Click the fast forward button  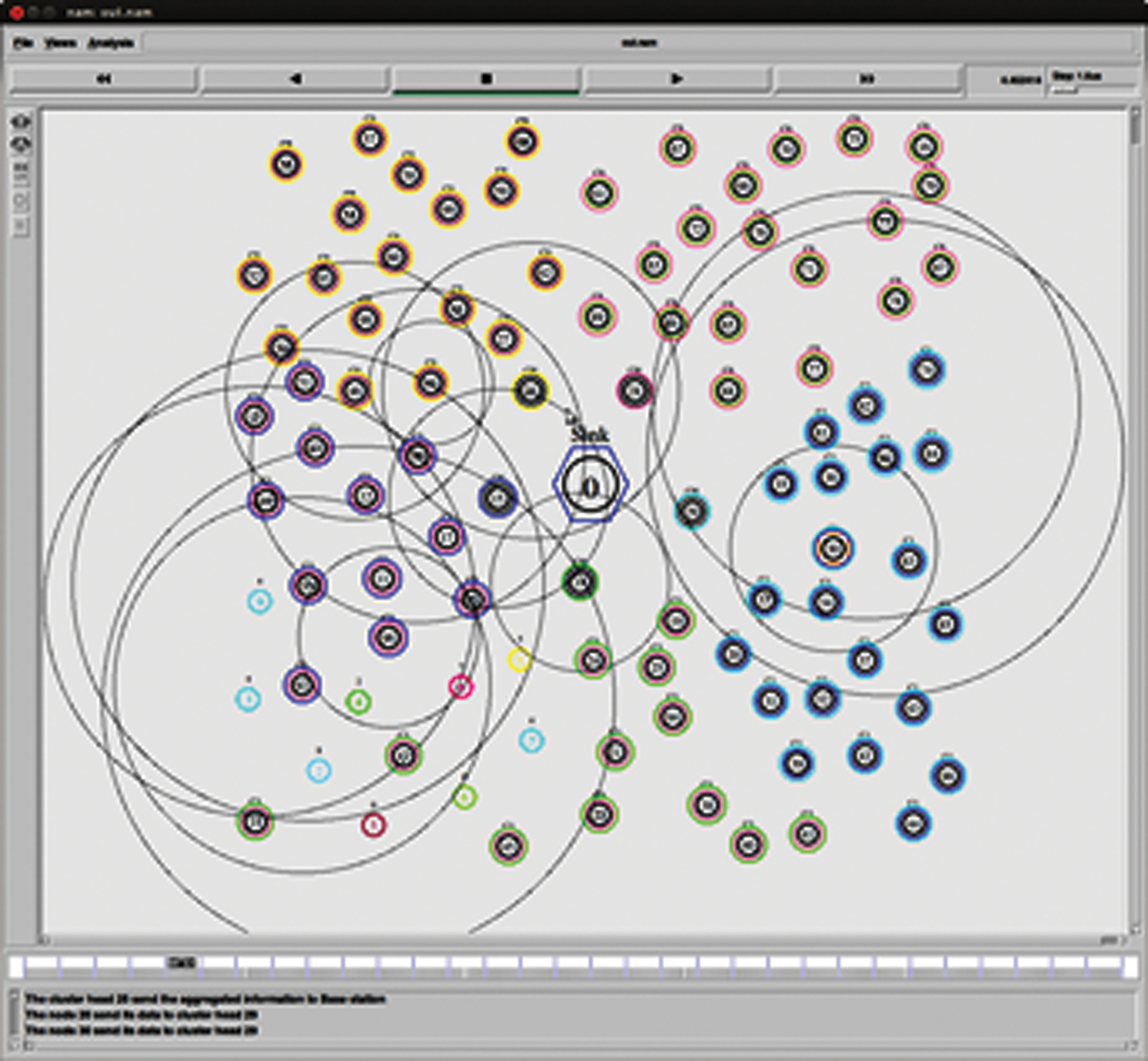click(x=867, y=79)
